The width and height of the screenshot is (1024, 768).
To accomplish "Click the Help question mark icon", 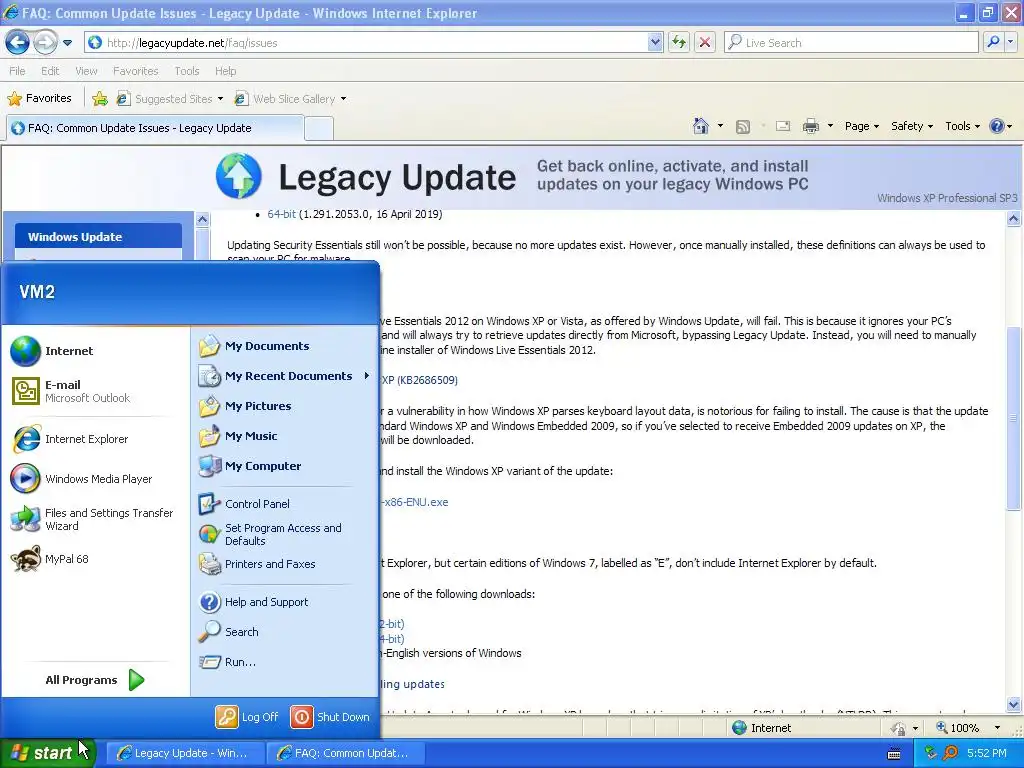I will [x=997, y=126].
